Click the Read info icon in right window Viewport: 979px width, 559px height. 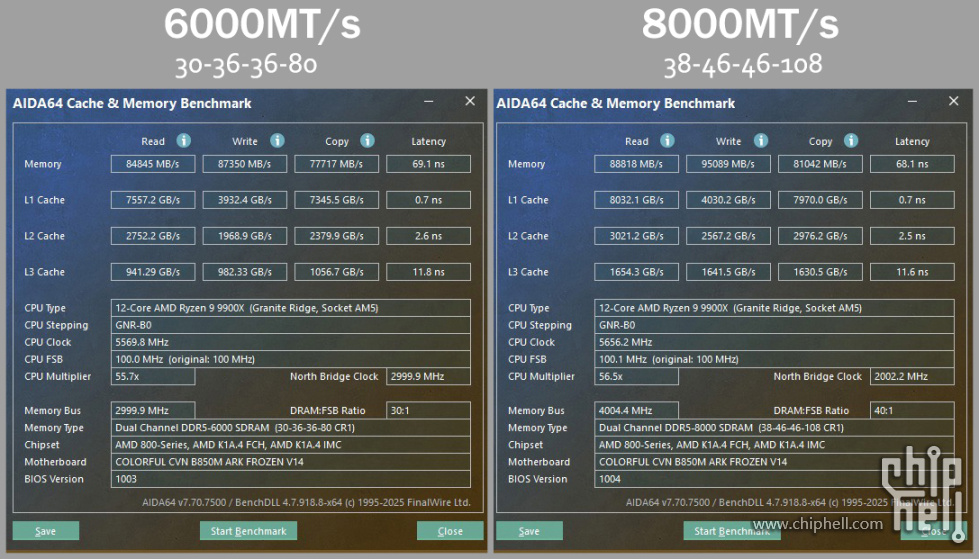tap(667, 141)
